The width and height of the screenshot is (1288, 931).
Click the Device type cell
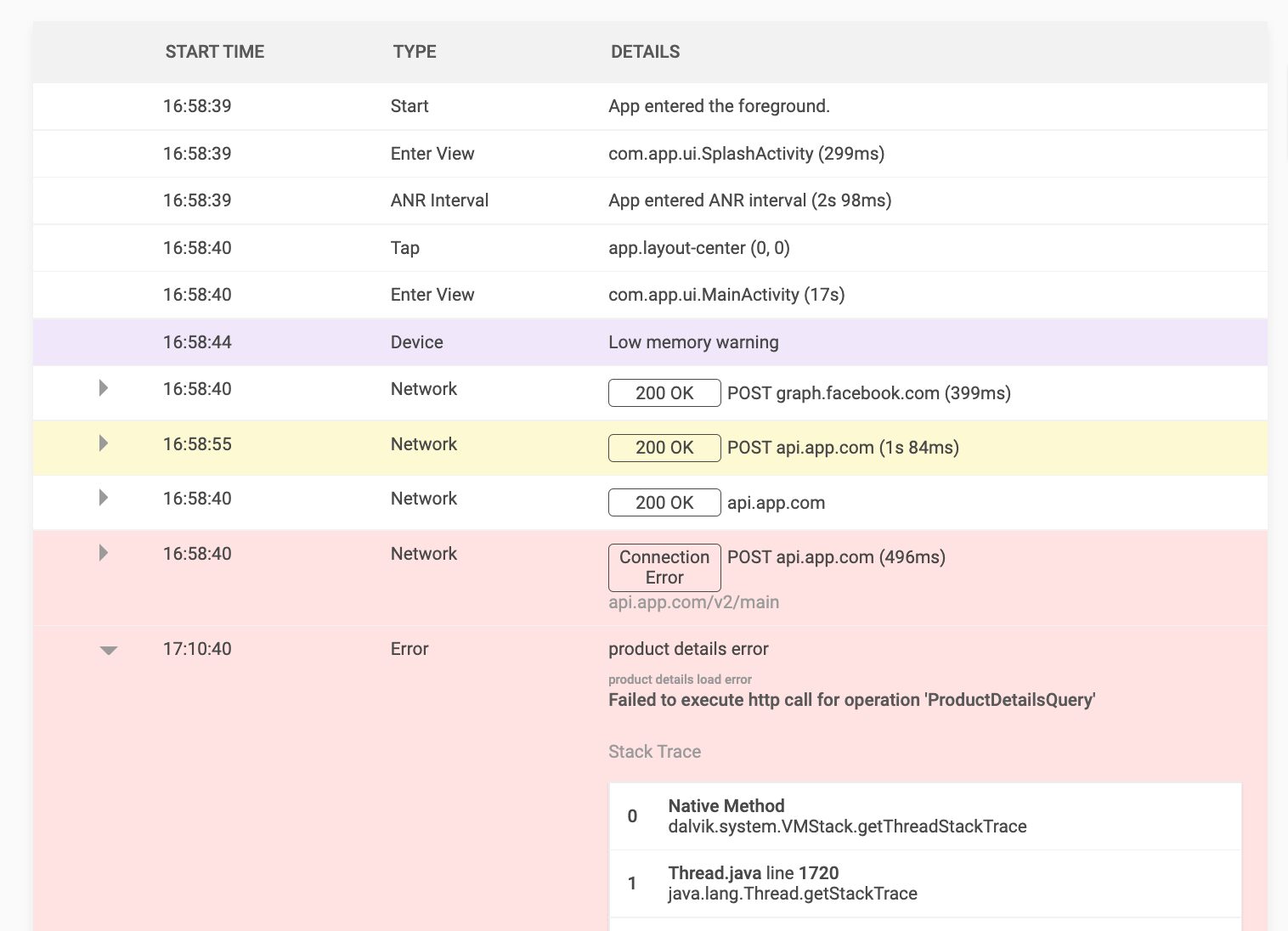pos(417,342)
